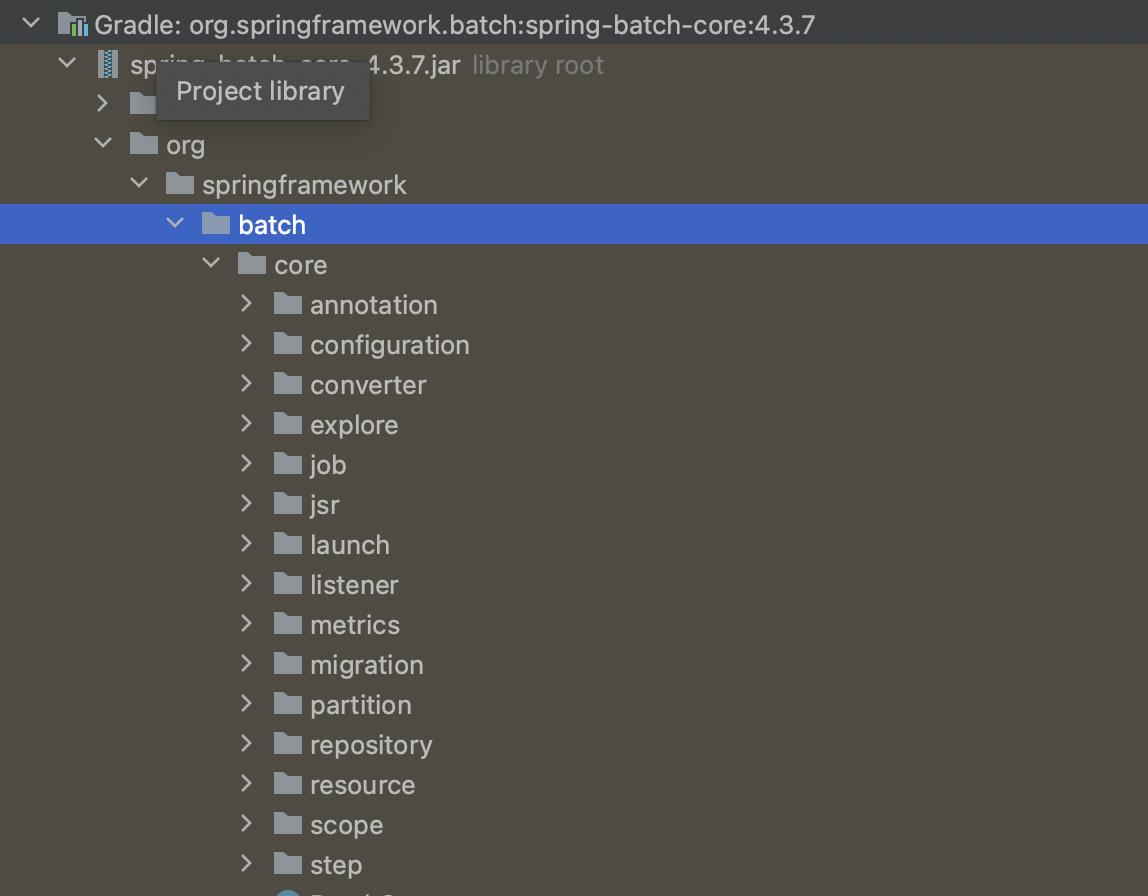Expand the scope package chevron
The image size is (1148, 896).
coord(246,824)
